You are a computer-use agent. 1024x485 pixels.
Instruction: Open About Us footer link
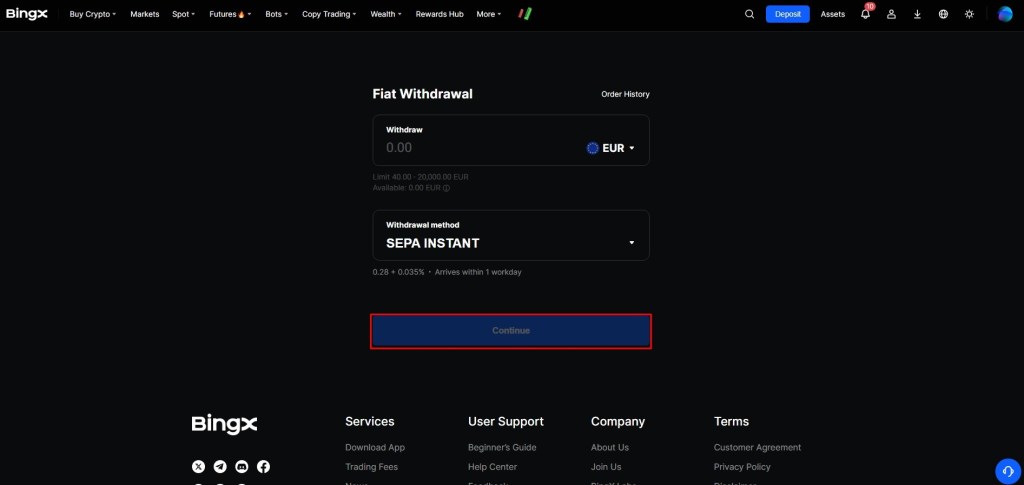coord(609,447)
